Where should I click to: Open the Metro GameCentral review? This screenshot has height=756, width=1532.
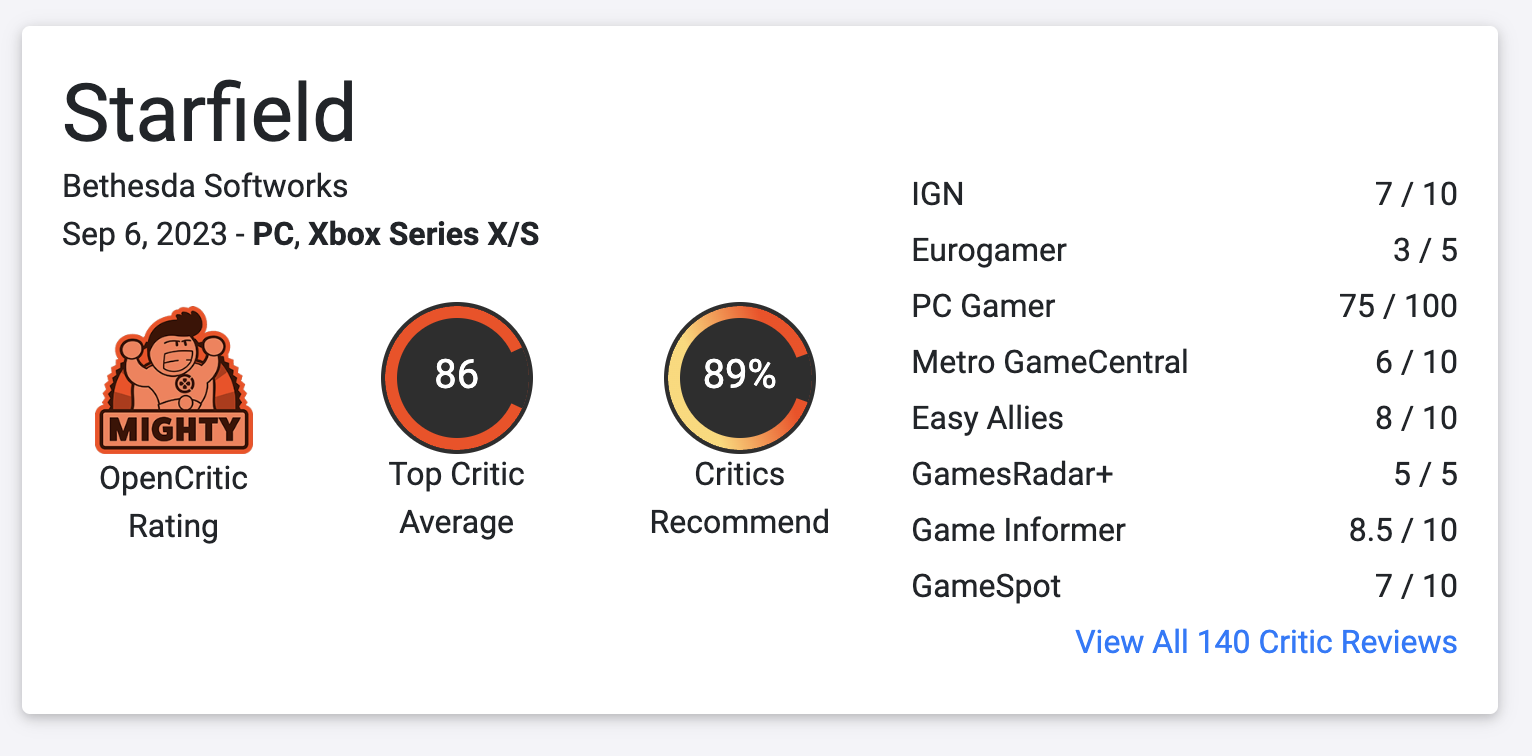coord(1050,362)
